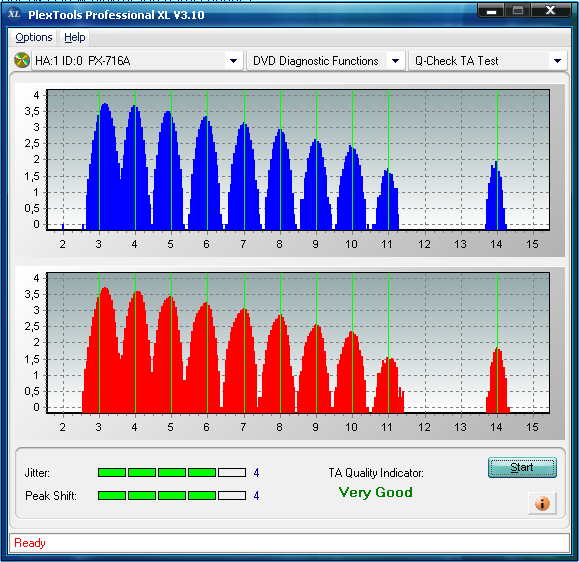Click the PlexTools Professional XL title text
The height and width of the screenshot is (562, 579).
click(116, 15)
